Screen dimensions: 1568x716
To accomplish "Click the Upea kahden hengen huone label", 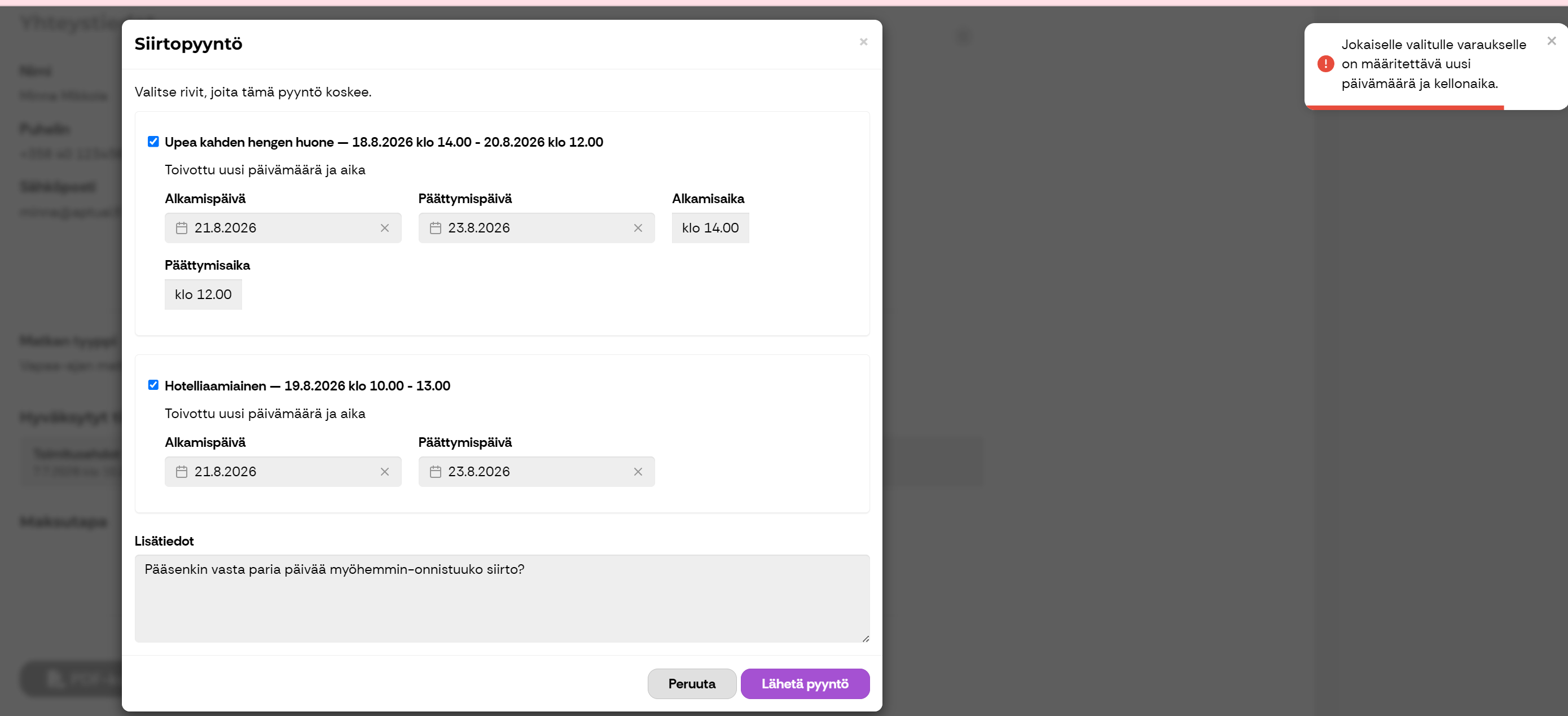I will click(x=384, y=142).
